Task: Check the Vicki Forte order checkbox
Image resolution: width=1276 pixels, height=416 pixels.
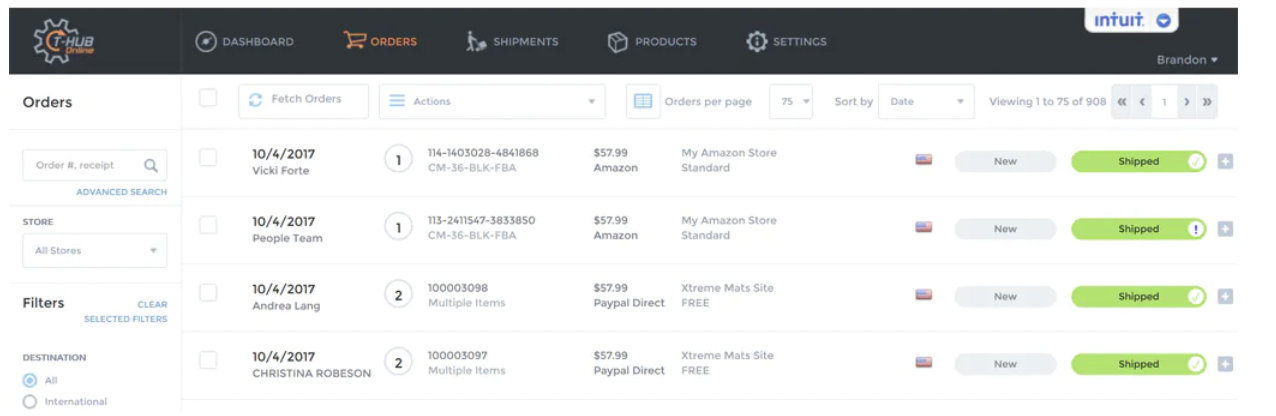Action: pos(208,158)
